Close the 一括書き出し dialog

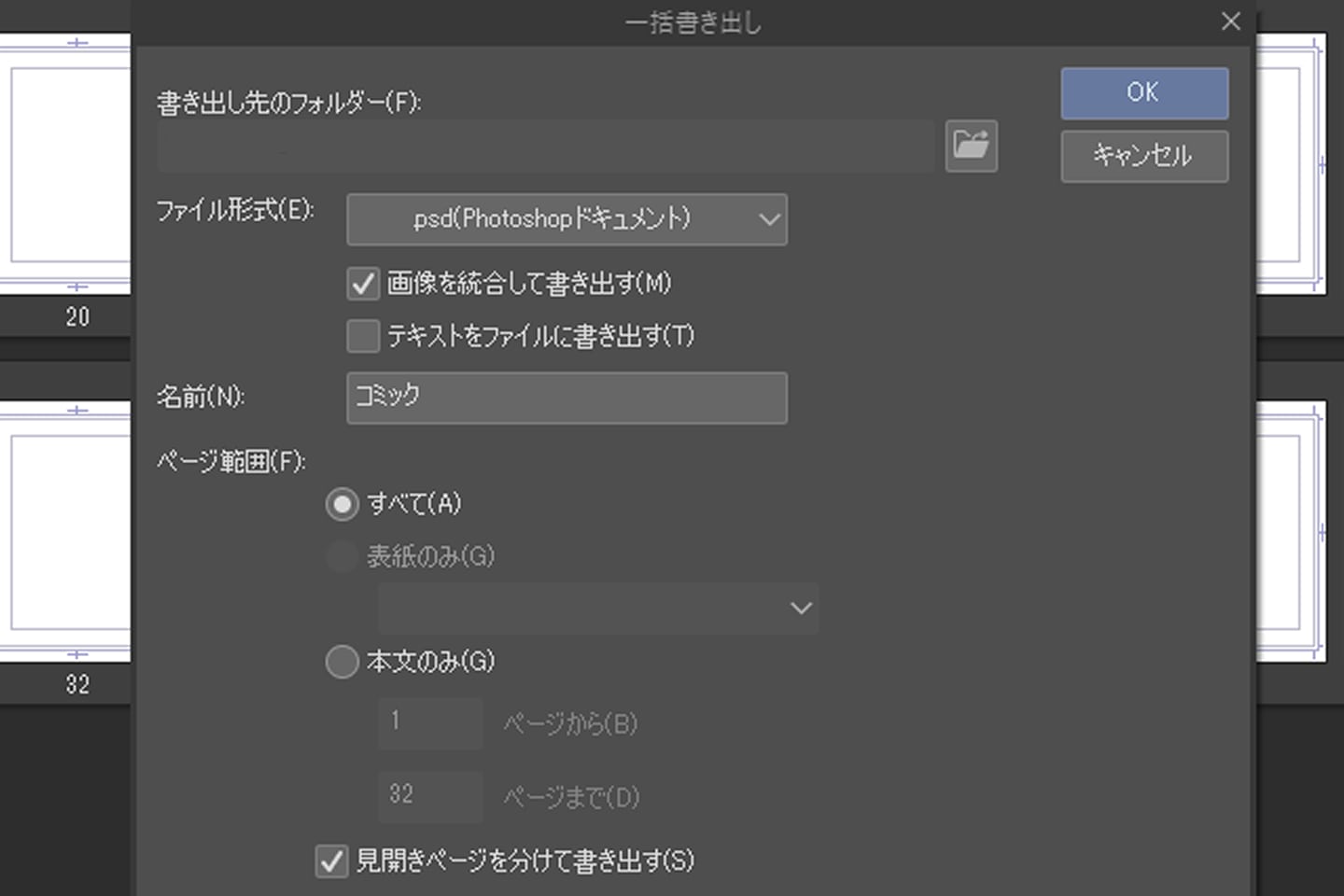tap(1230, 21)
